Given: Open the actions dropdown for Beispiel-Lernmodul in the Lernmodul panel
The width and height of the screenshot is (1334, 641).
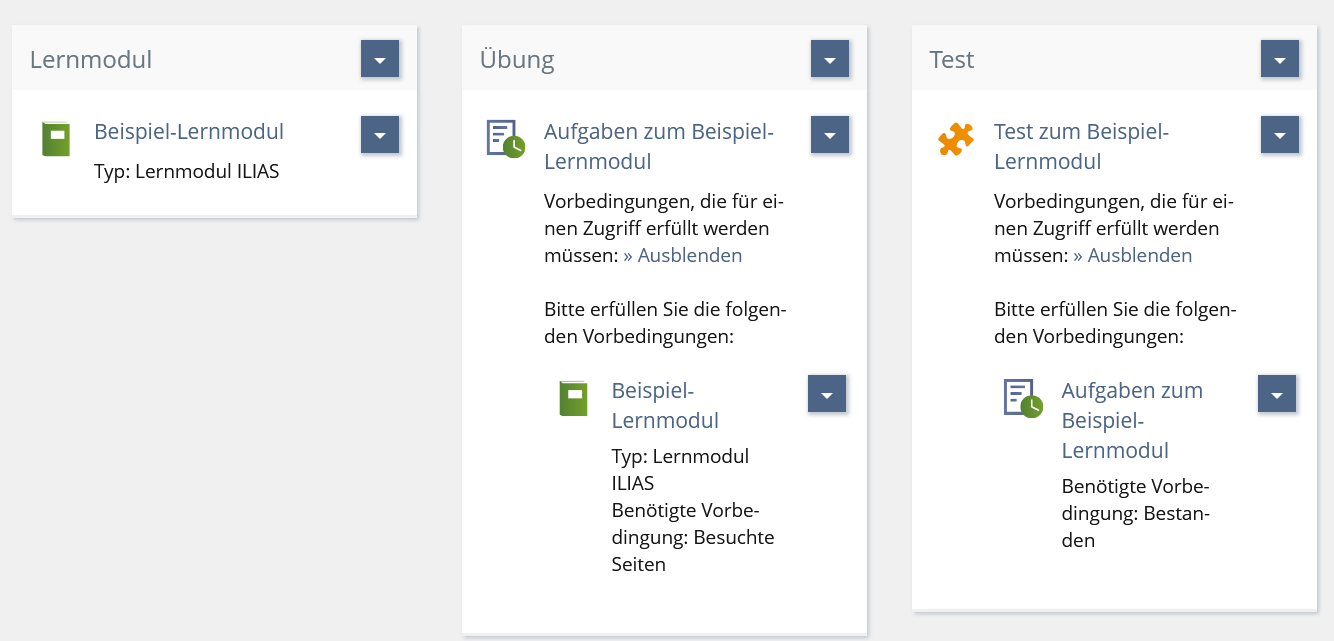Looking at the screenshot, I should [380, 135].
